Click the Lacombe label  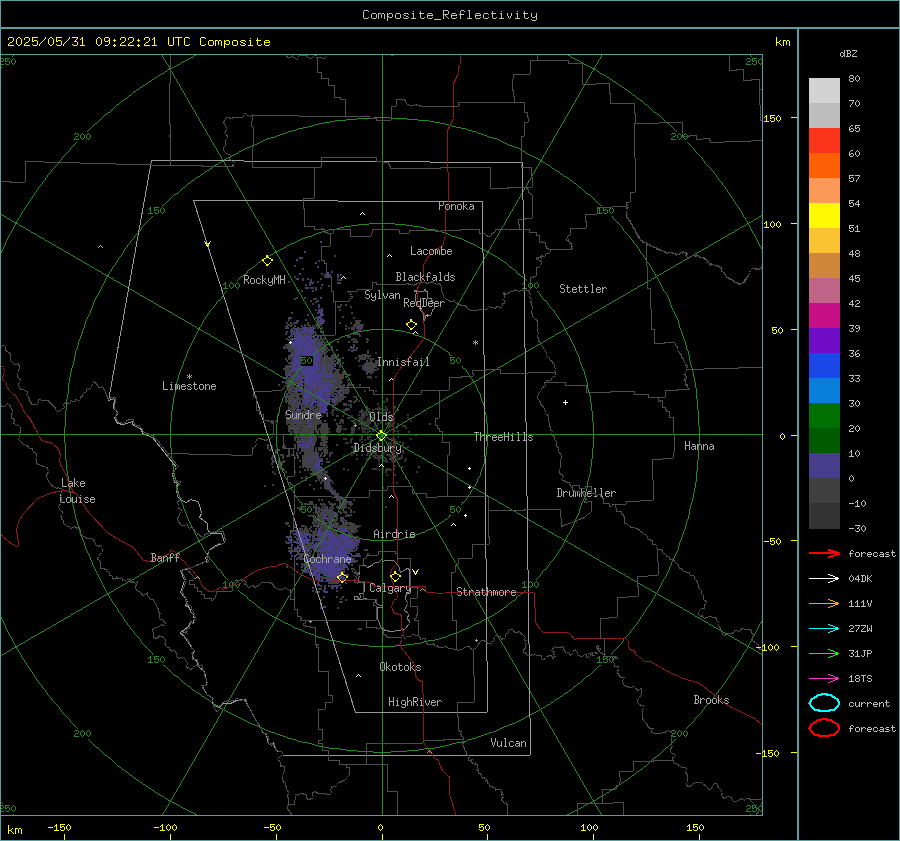click(431, 251)
